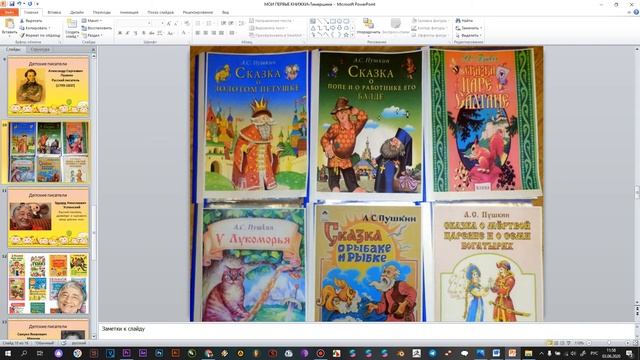Click Copy (Копировать) in the clipboard group
This screenshot has width=640, height=360.
pyautogui.click(x=35, y=28)
